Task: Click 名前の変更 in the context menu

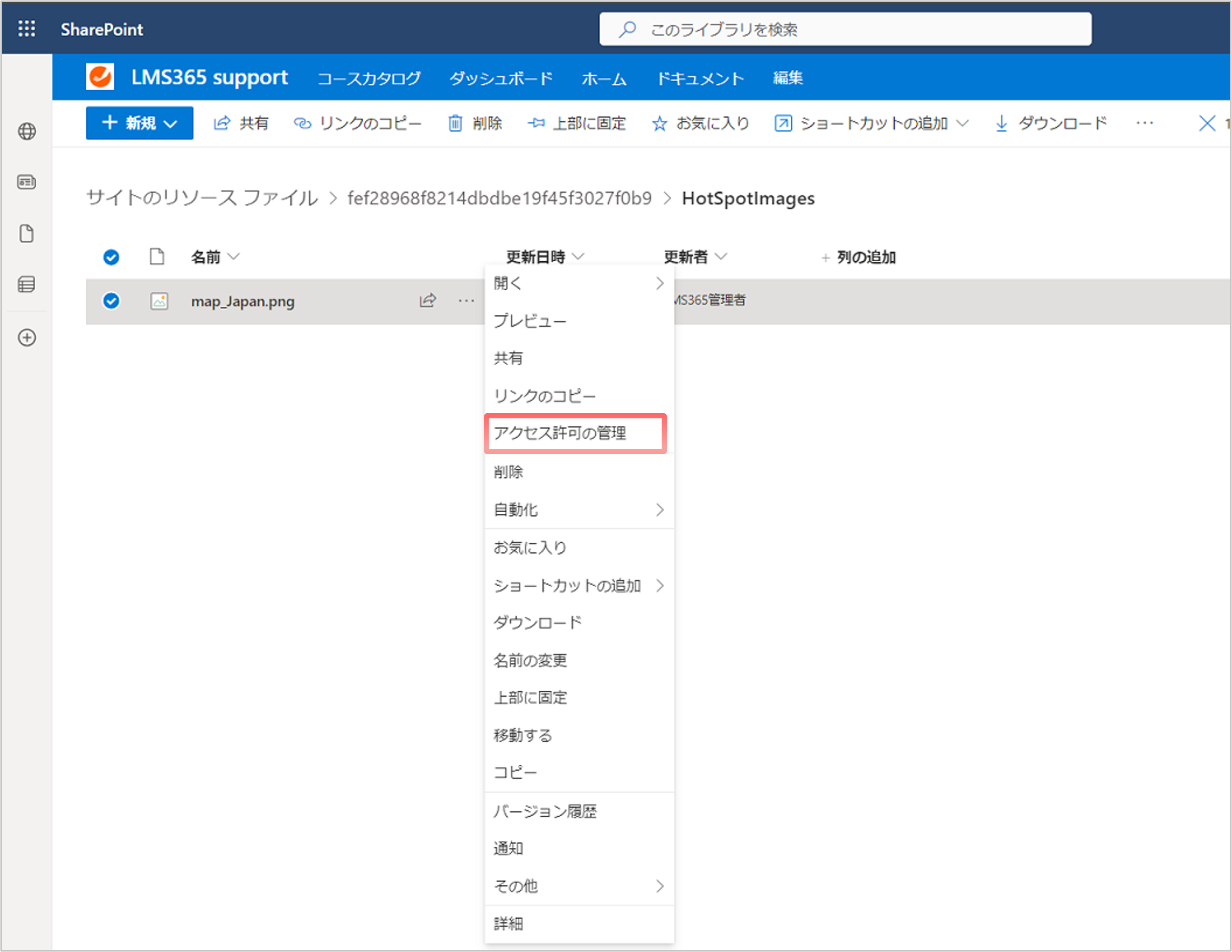Action: tap(580, 660)
